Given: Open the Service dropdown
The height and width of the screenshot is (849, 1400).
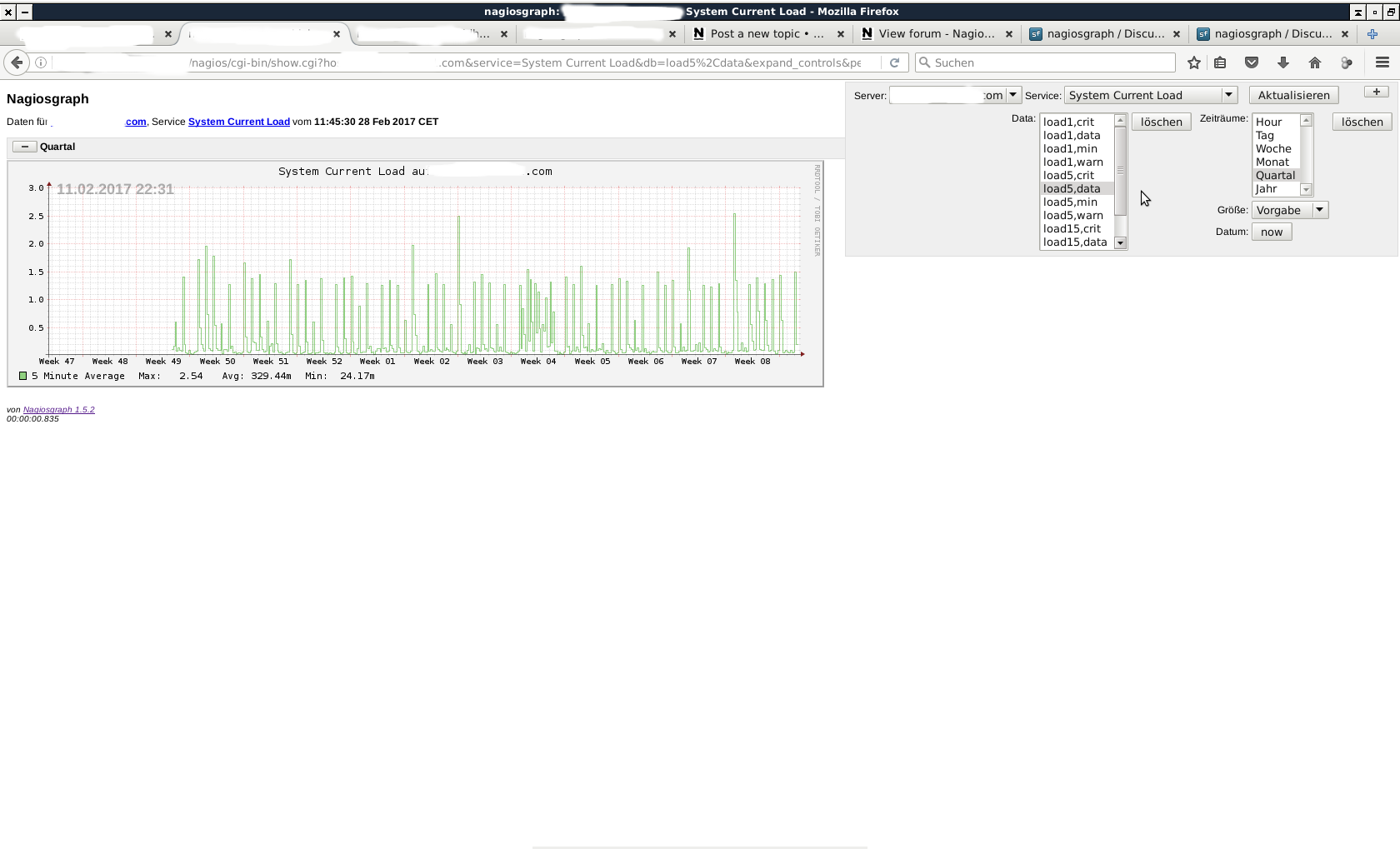Looking at the screenshot, I should pos(1150,95).
